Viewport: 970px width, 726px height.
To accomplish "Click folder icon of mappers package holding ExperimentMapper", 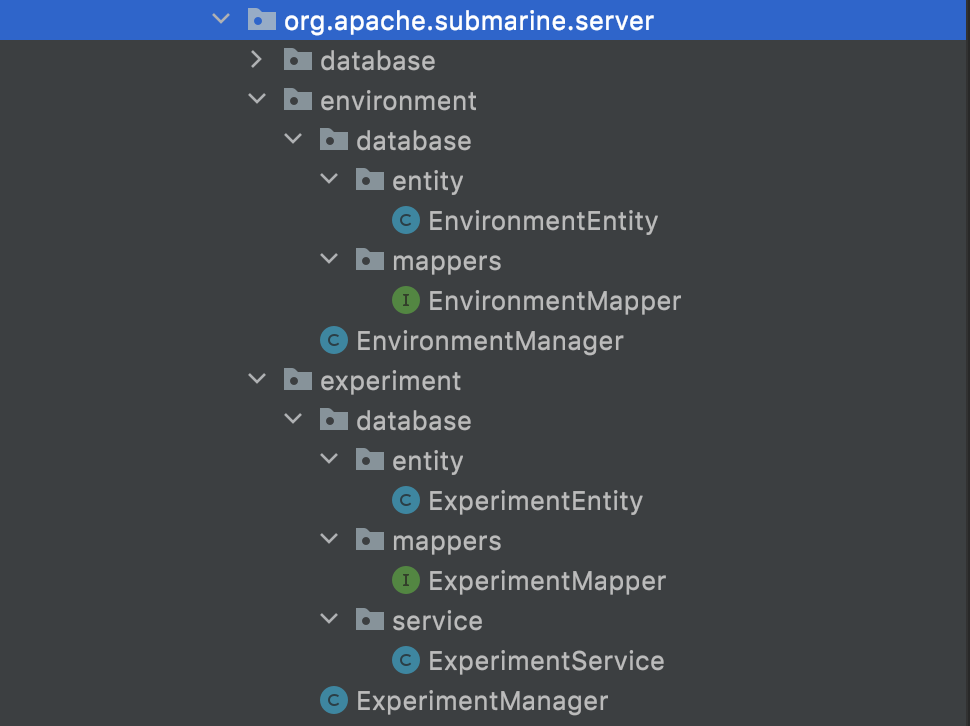I will 370,540.
